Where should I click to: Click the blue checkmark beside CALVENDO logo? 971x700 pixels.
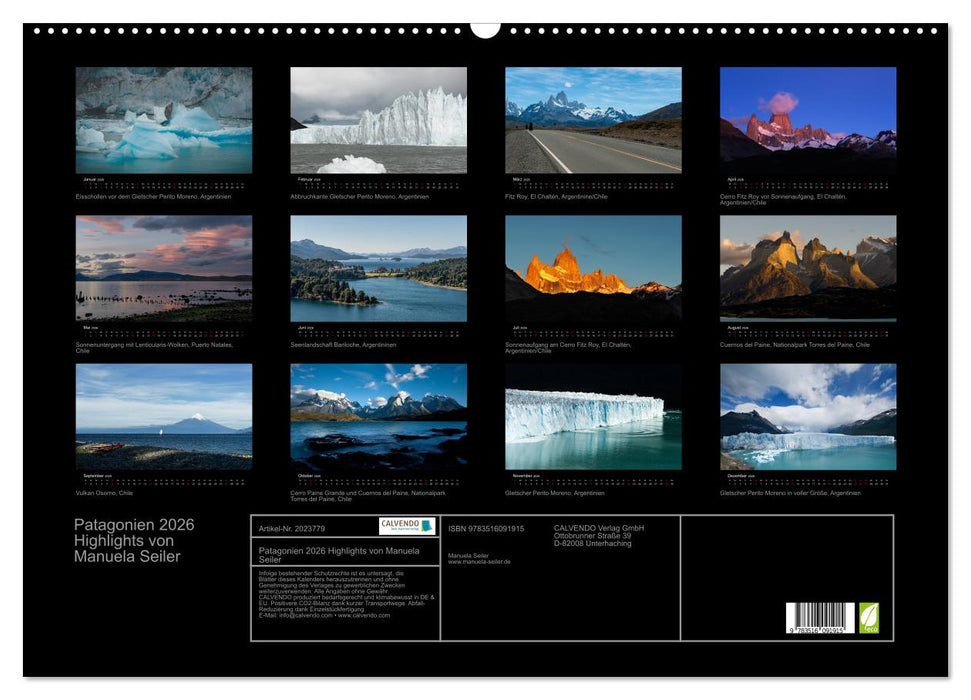[426, 524]
